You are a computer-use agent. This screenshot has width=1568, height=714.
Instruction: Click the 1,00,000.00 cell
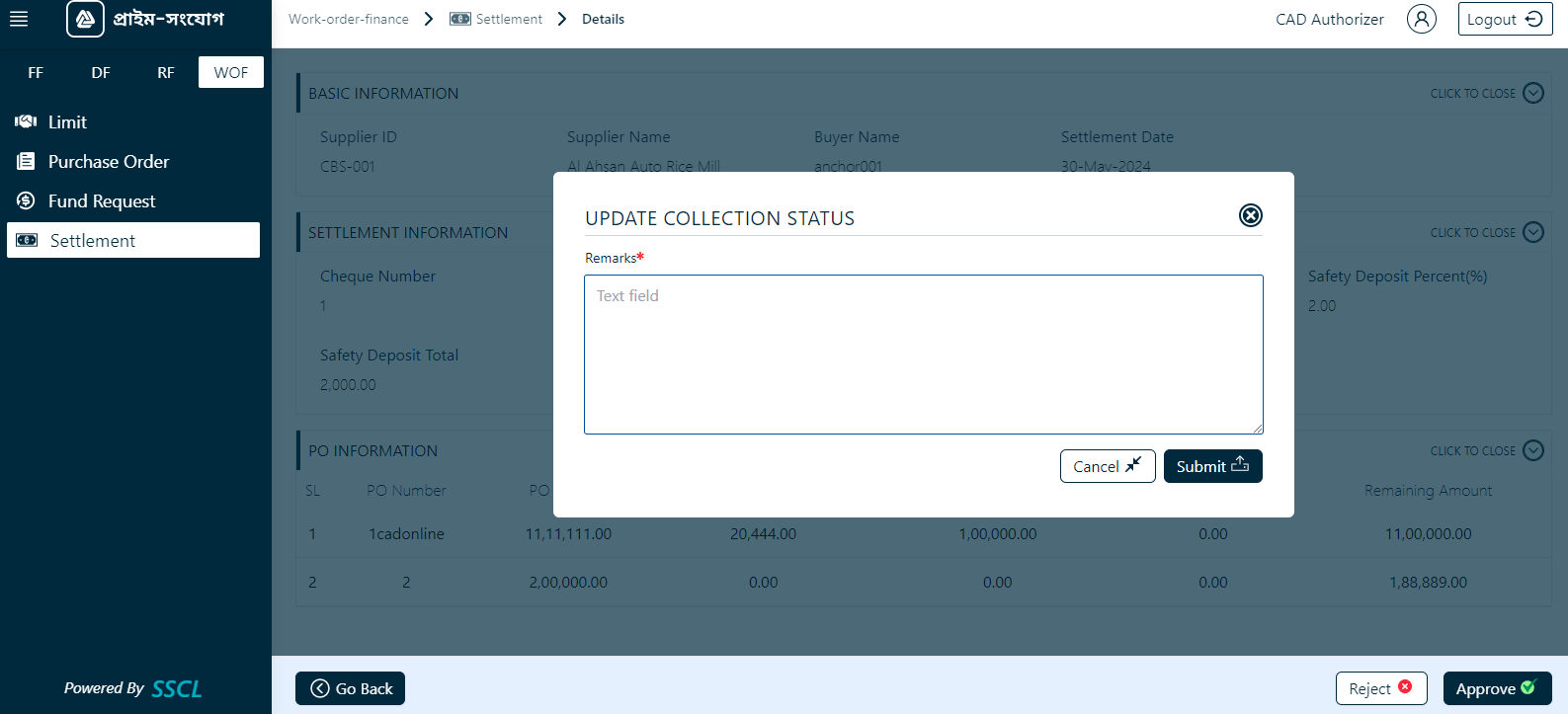998,533
